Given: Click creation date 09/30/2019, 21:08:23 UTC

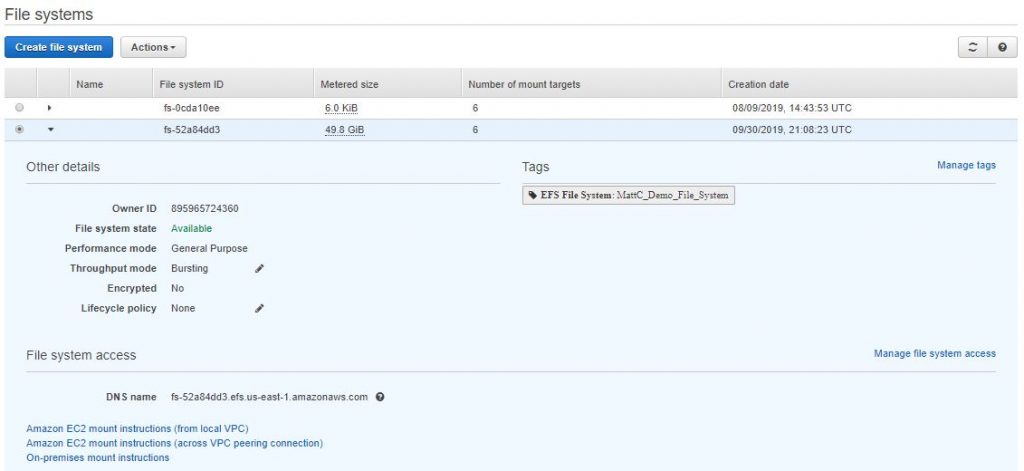Looking at the screenshot, I should point(792,129).
